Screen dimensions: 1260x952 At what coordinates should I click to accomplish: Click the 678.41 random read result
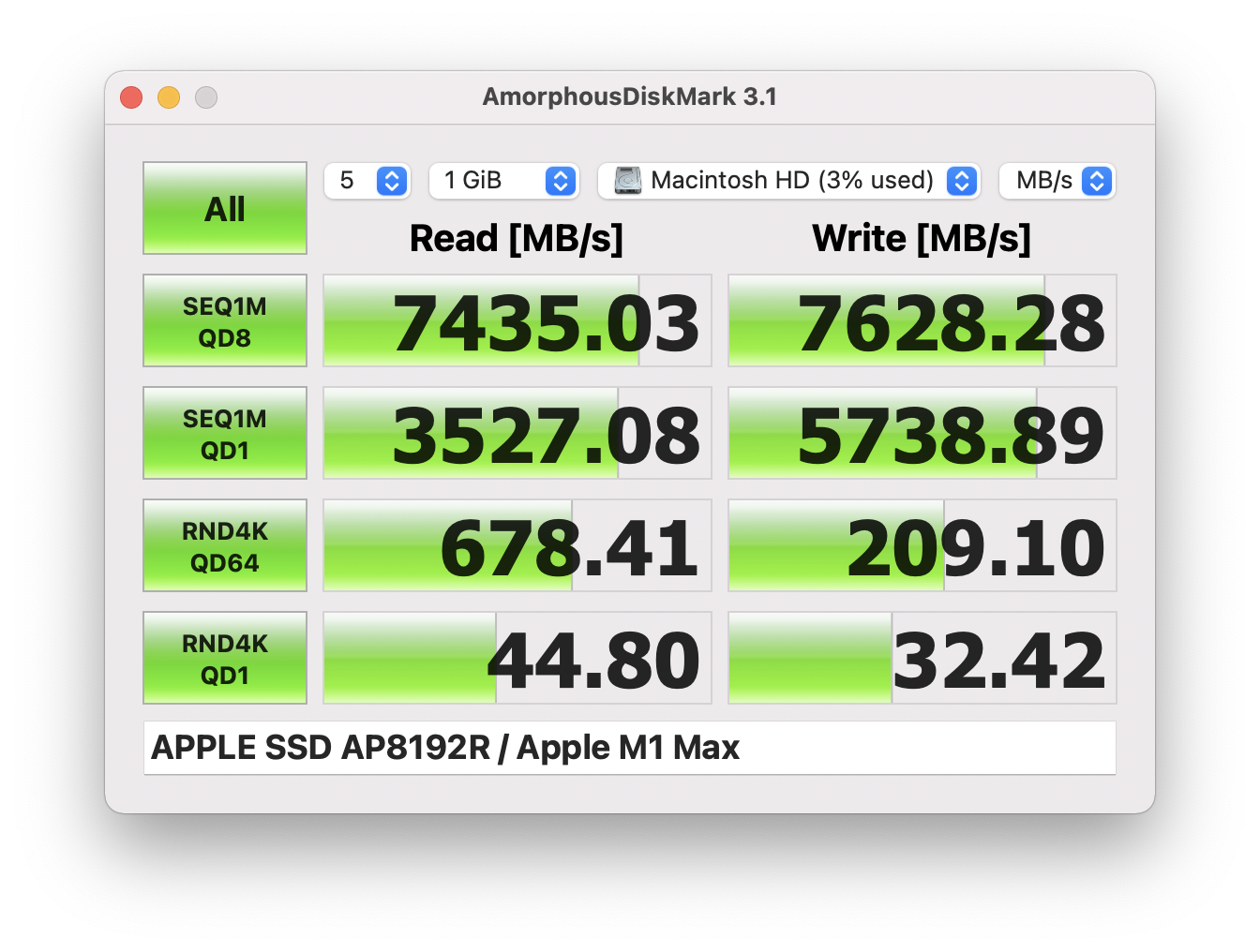(517, 545)
